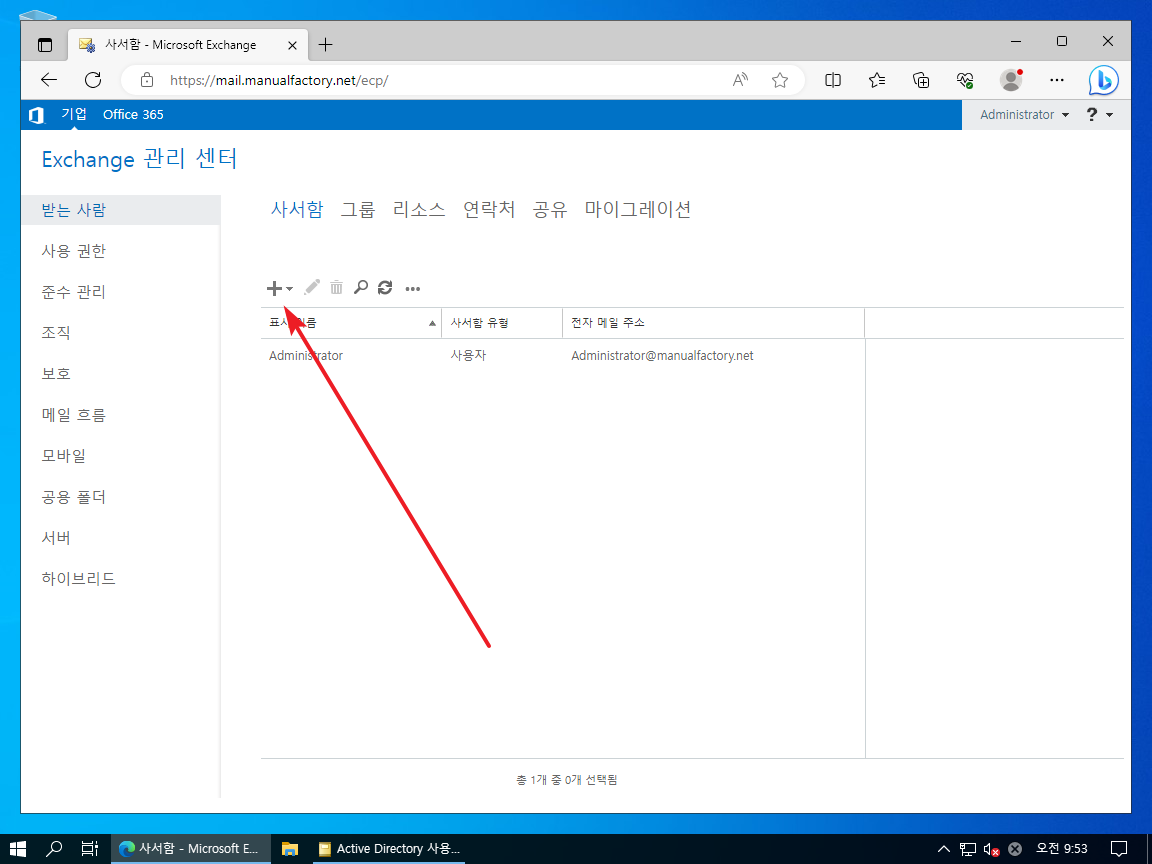Viewport: 1152px width, 864px height.
Task: Select the Office 365 header tab
Action: (x=133, y=115)
